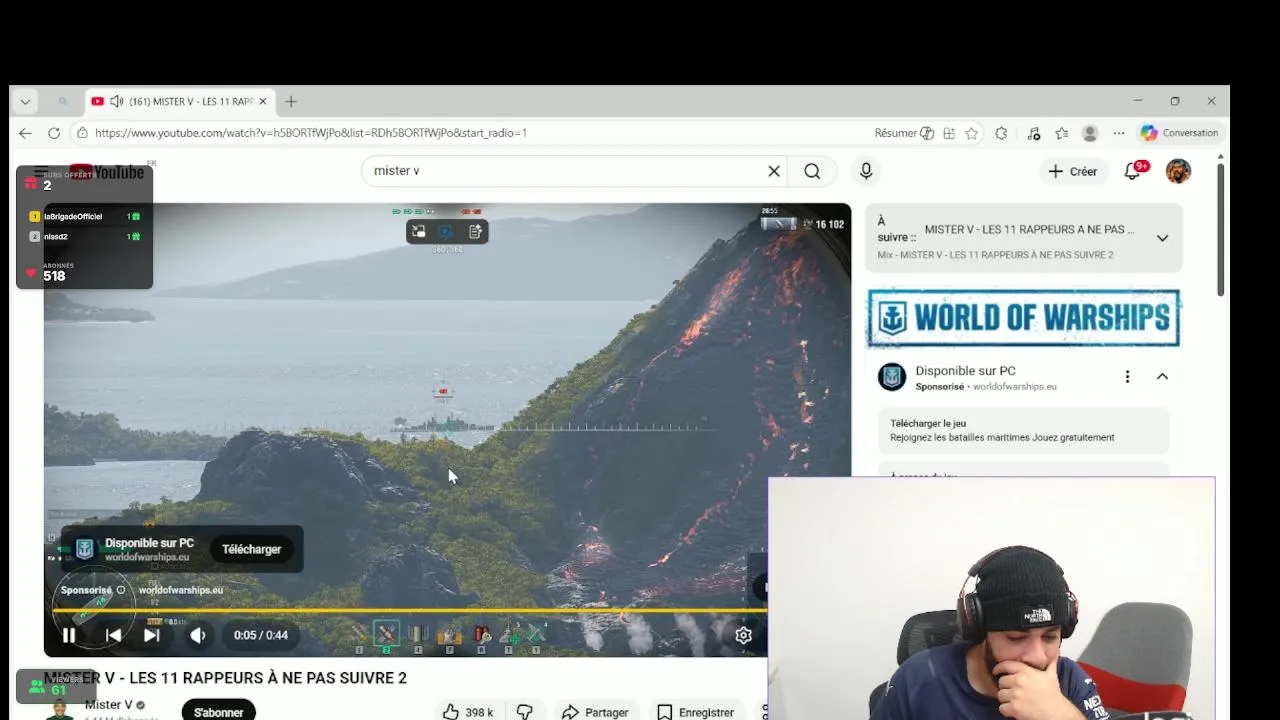Grab the page vertical scrollbar

pyautogui.click(x=1220, y=228)
